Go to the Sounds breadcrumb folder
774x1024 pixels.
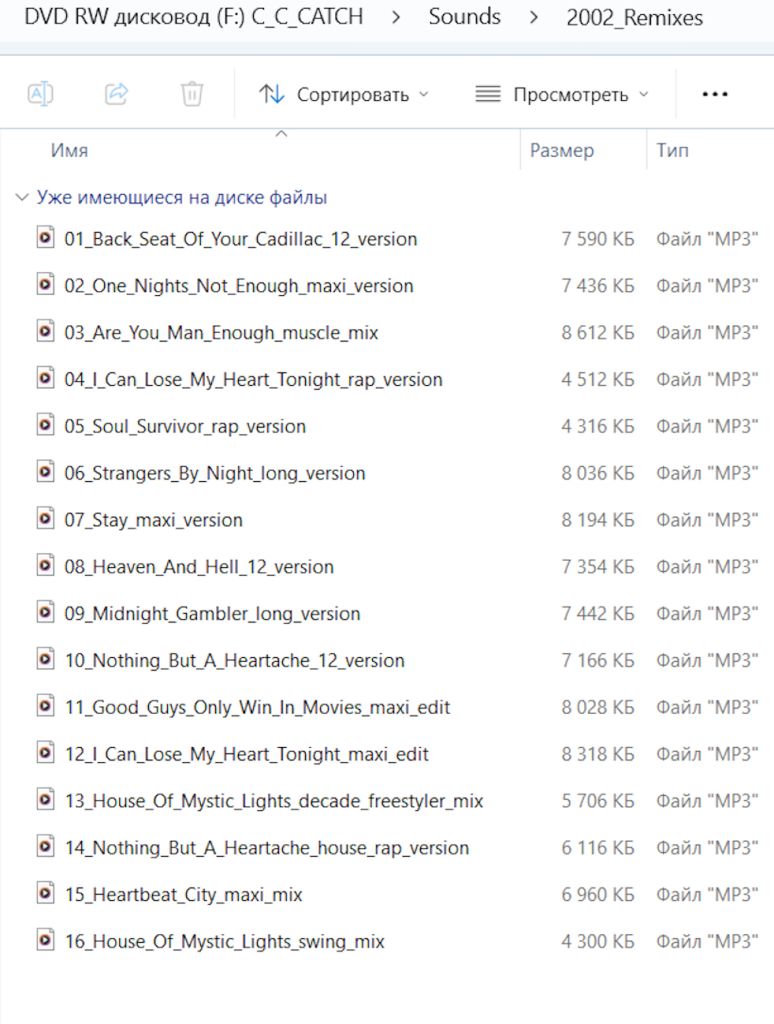(x=464, y=16)
